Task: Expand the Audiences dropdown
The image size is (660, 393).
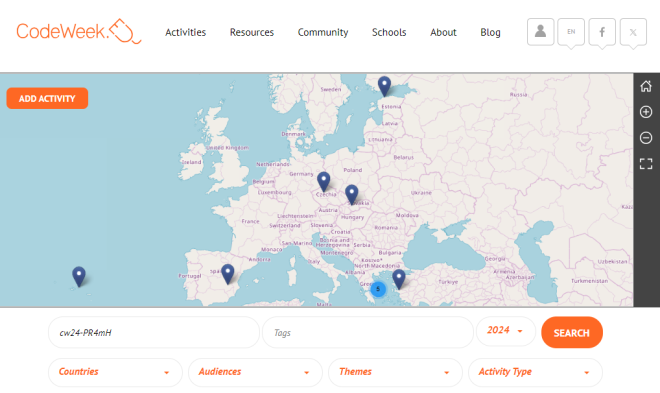Action: point(255,372)
